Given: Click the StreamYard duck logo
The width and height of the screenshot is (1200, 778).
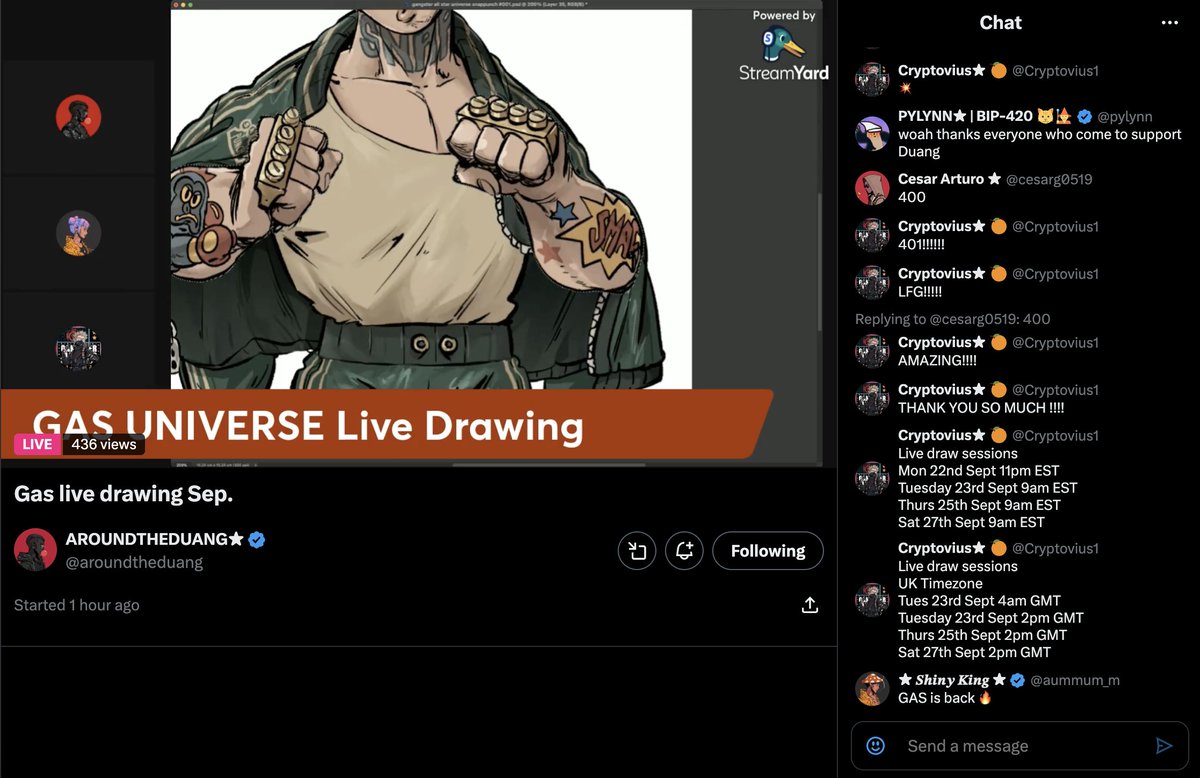Looking at the screenshot, I should 785,45.
